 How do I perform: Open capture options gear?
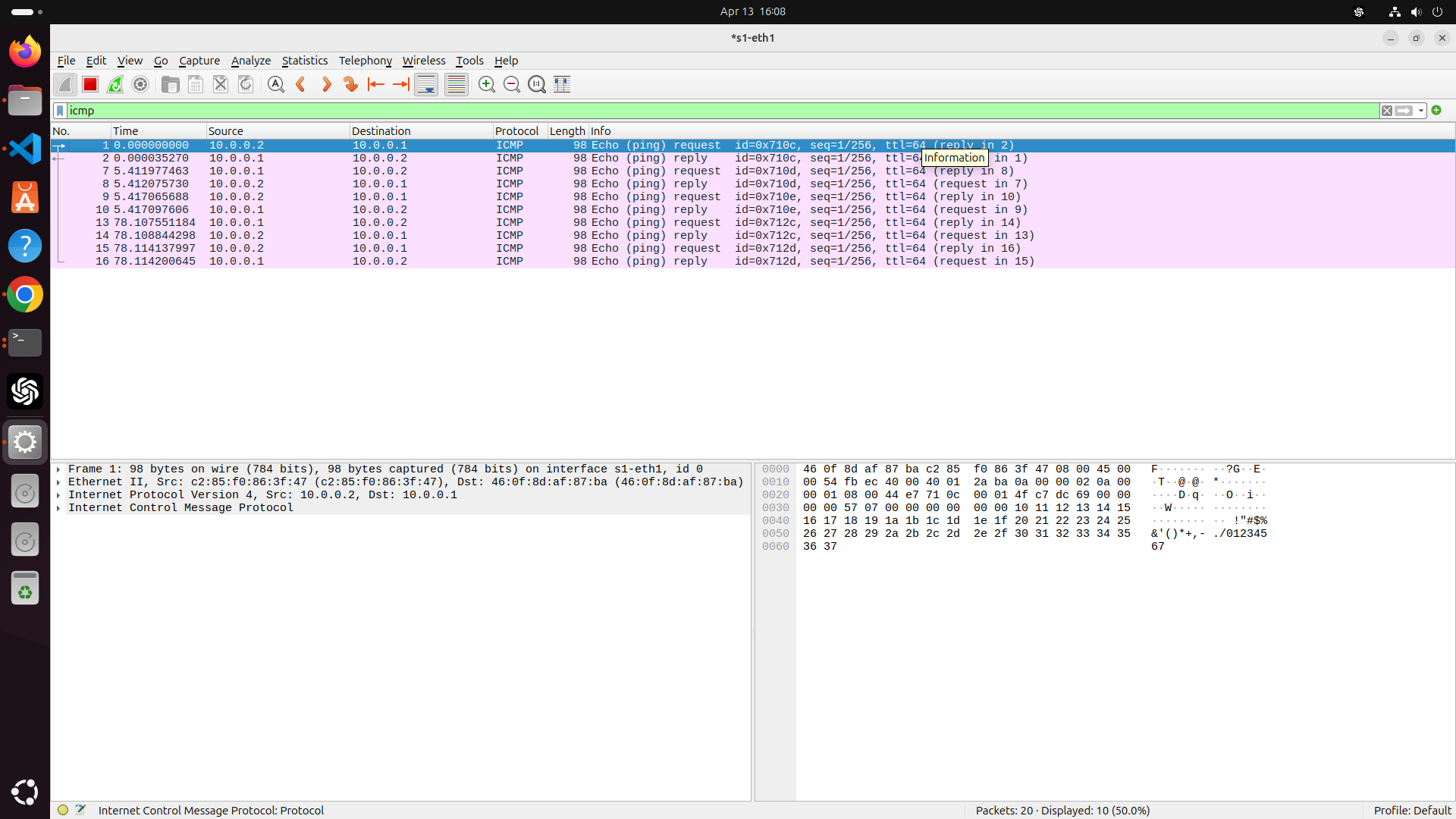pos(140,84)
